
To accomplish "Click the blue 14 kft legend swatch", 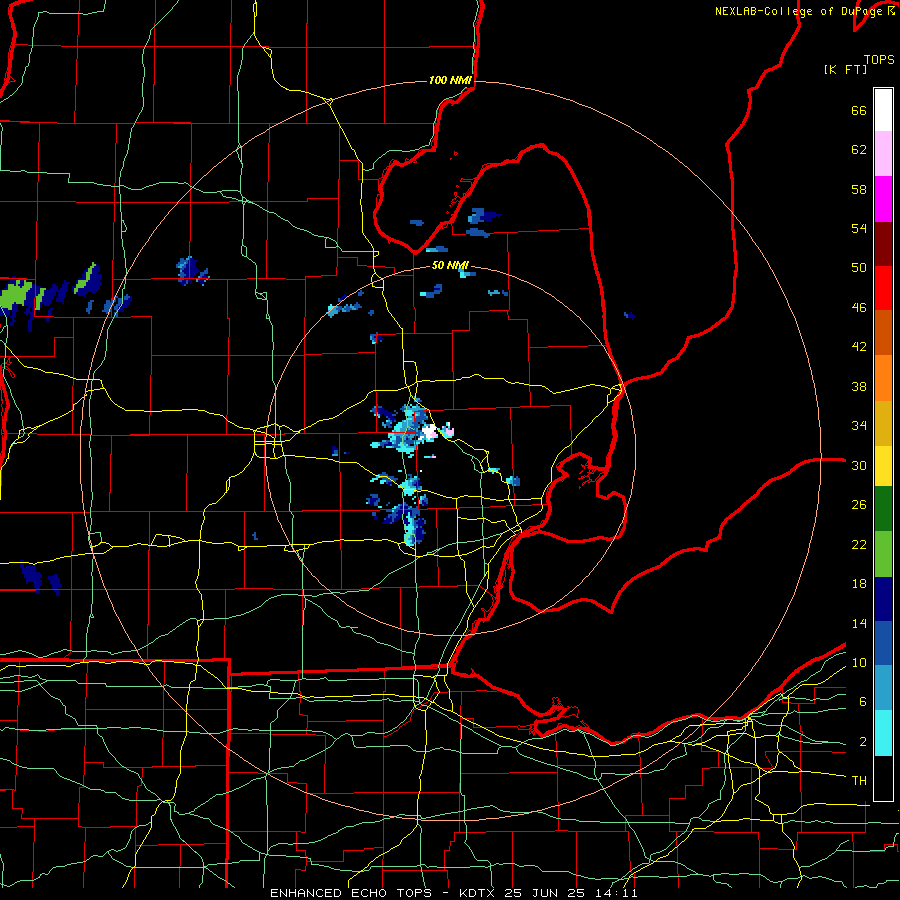I will [x=883, y=643].
